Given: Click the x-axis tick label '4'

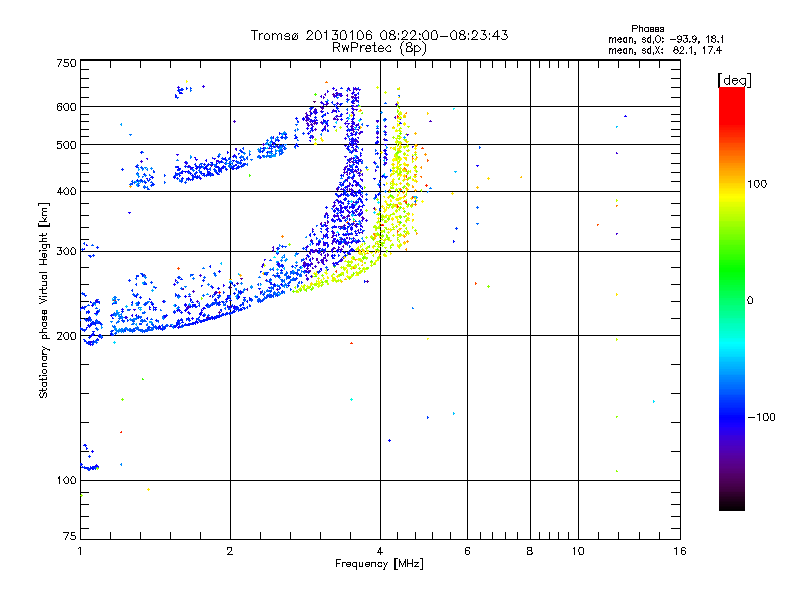Looking at the screenshot, I should pyautogui.click(x=380, y=551).
